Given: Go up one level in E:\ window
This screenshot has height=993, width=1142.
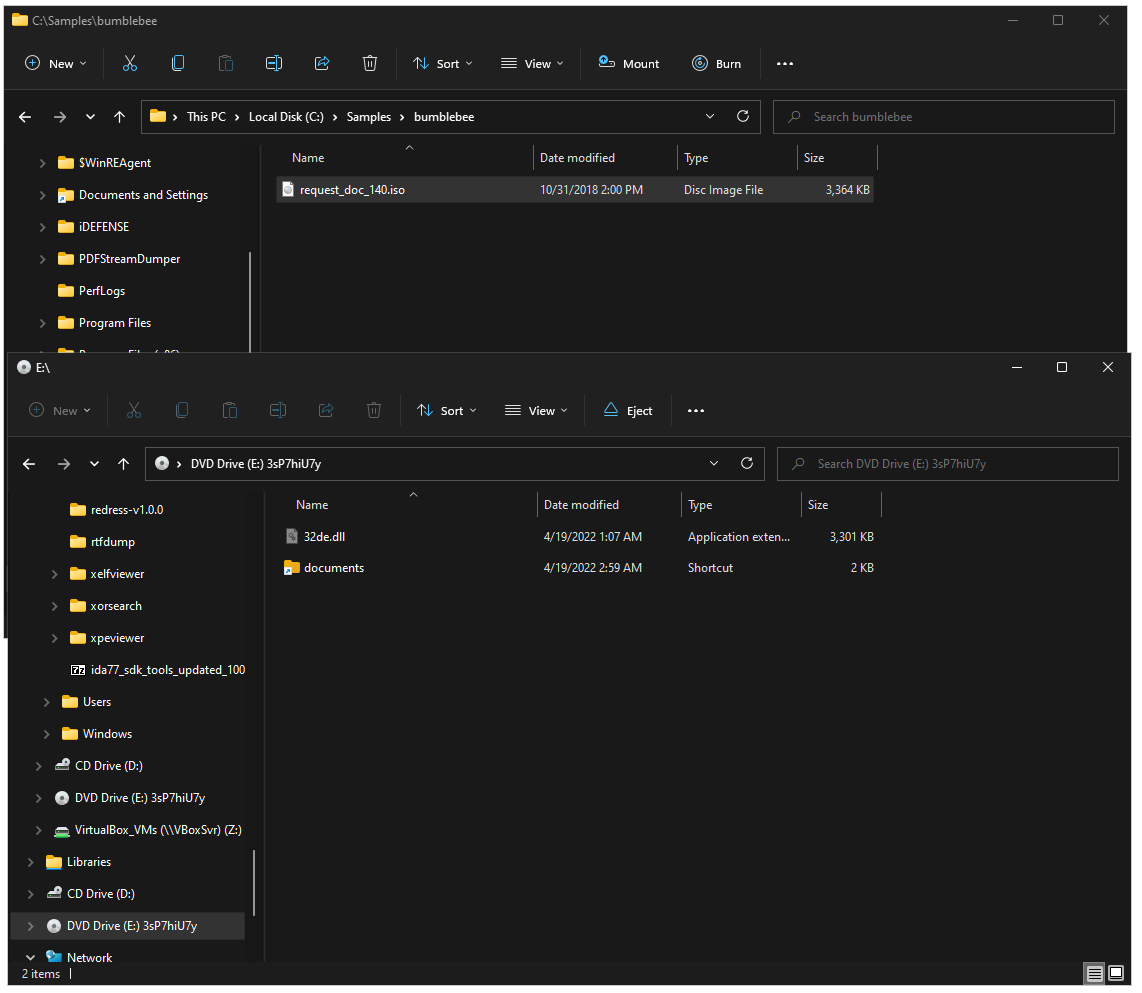Looking at the screenshot, I should point(124,463).
